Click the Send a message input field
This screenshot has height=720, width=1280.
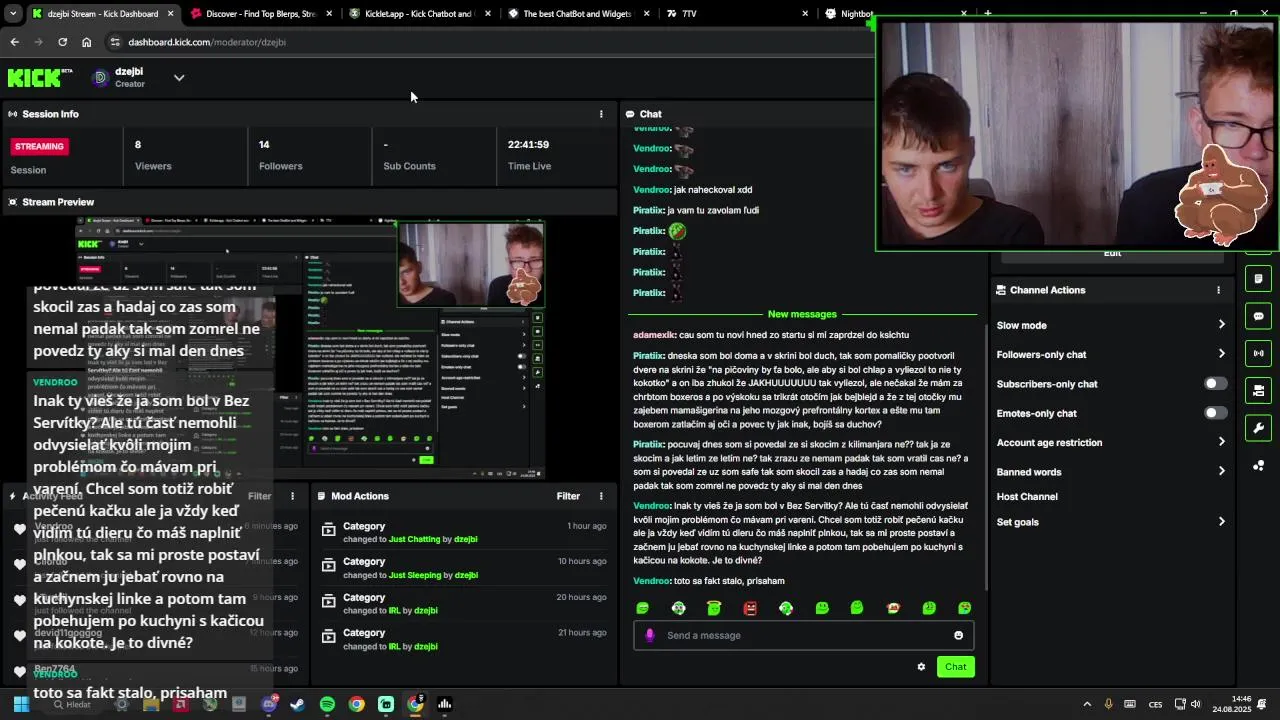point(803,635)
